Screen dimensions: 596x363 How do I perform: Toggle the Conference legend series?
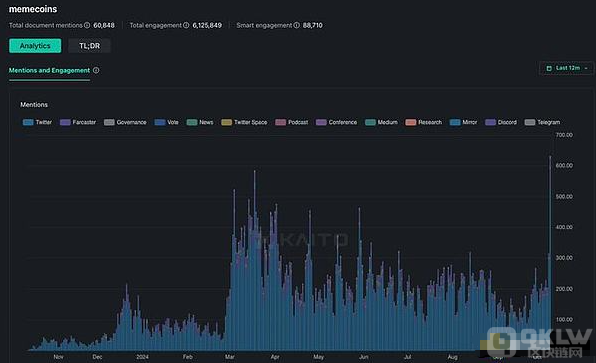[x=336, y=122]
